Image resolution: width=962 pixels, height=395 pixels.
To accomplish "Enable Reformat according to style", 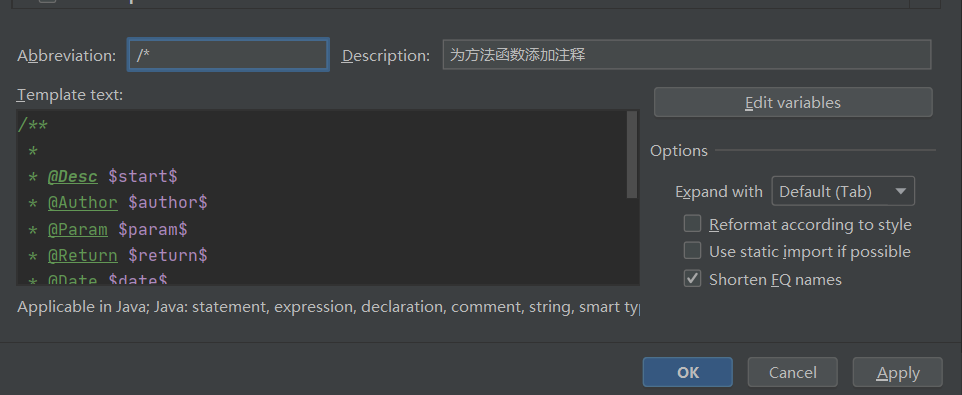I will (x=693, y=224).
